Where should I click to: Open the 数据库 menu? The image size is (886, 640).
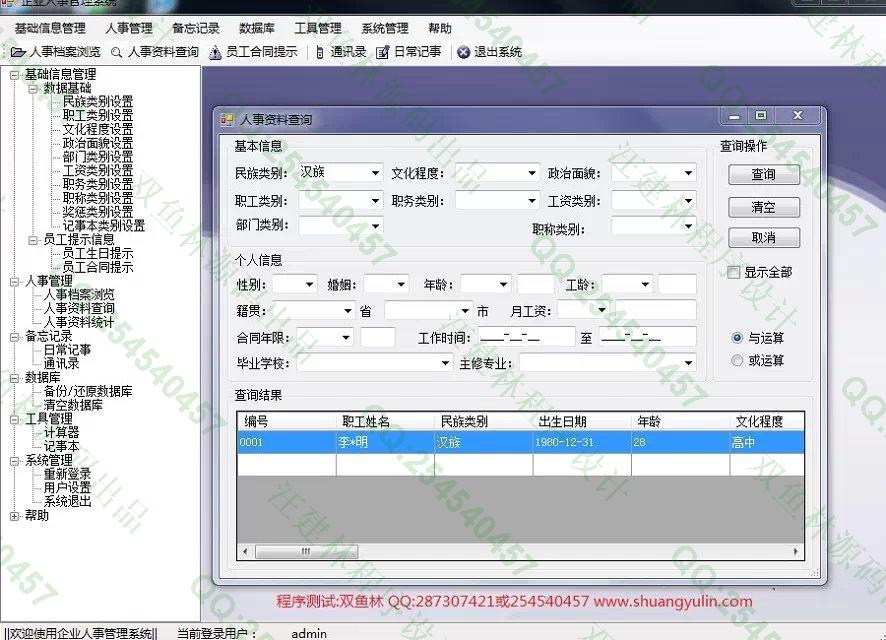(x=257, y=28)
